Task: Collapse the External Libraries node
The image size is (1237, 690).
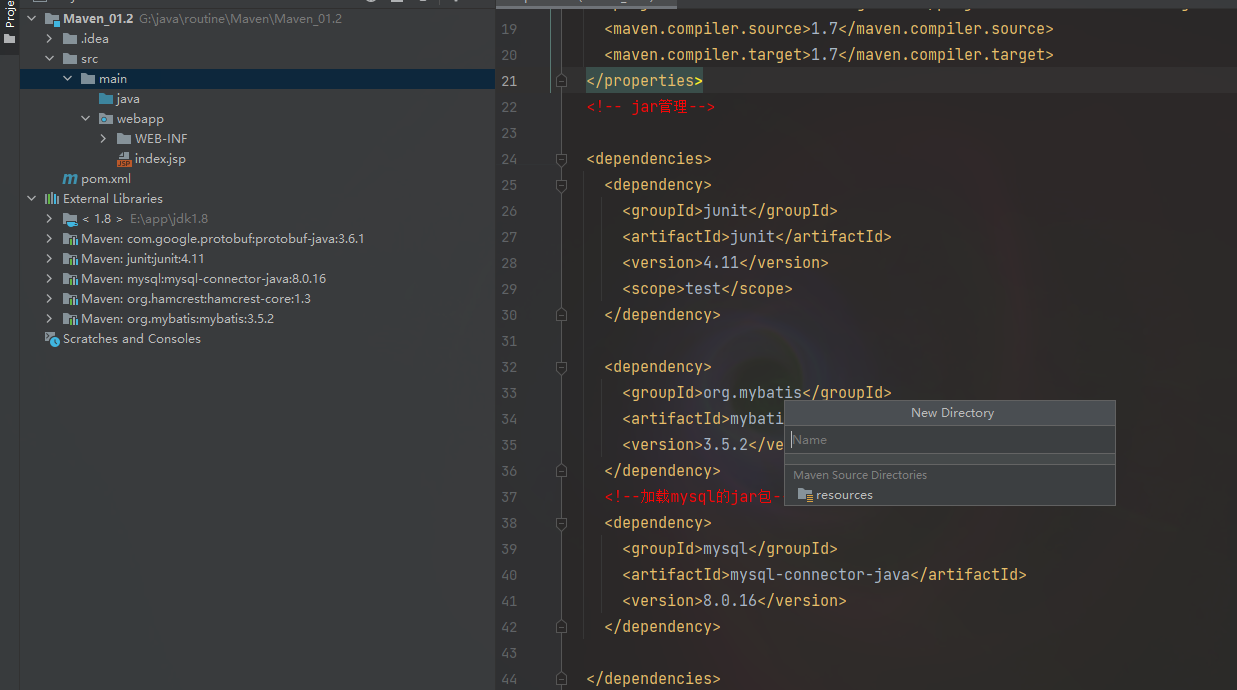Action: (32, 199)
